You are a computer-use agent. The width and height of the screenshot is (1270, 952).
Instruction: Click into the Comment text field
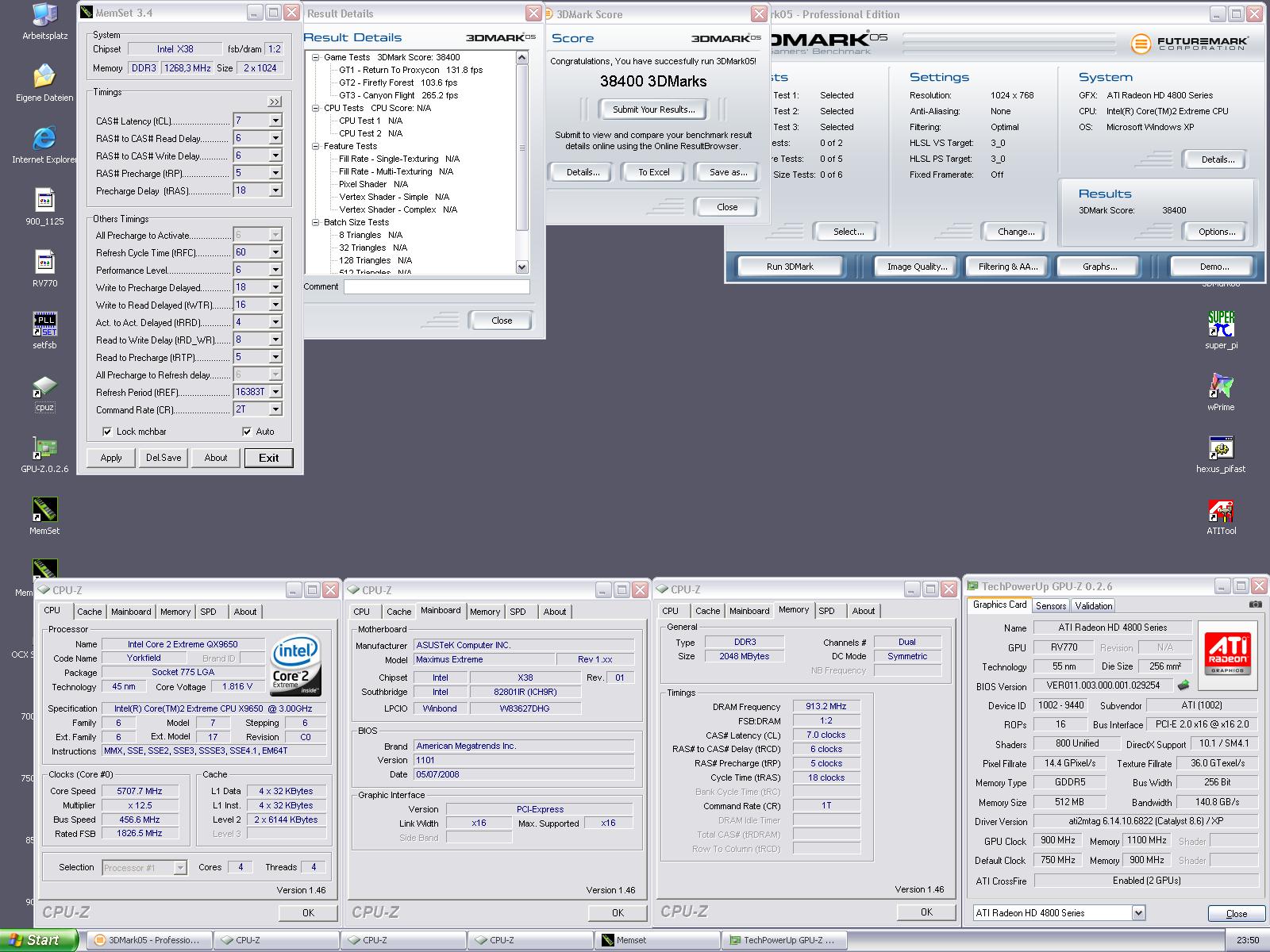(436, 287)
